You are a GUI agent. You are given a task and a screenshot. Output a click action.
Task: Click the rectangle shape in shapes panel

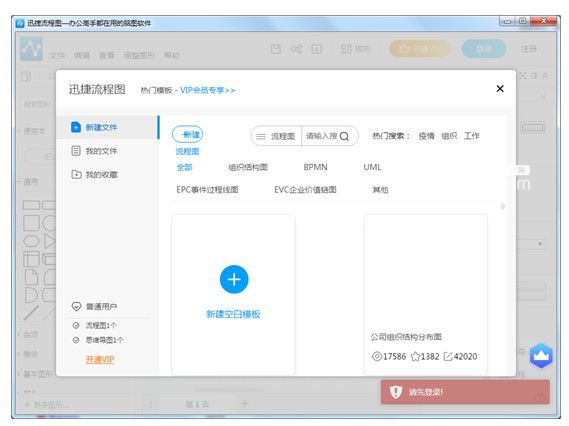click(32, 205)
